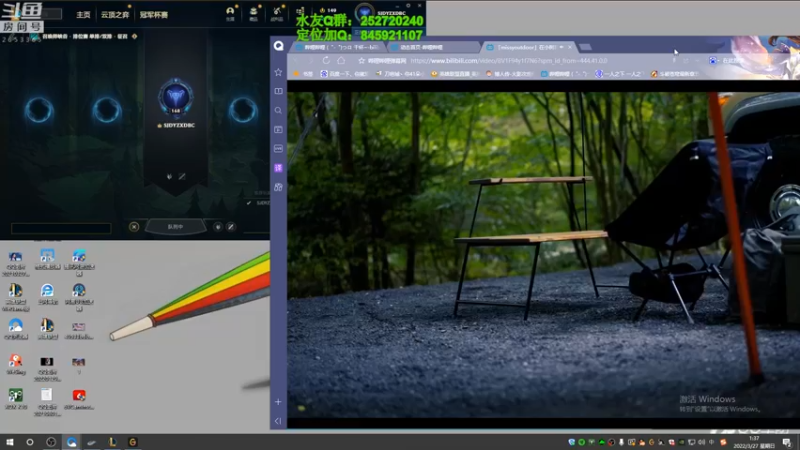Open the 主页 tab in League client
Screen dimensions: 800x450
click(x=83, y=15)
